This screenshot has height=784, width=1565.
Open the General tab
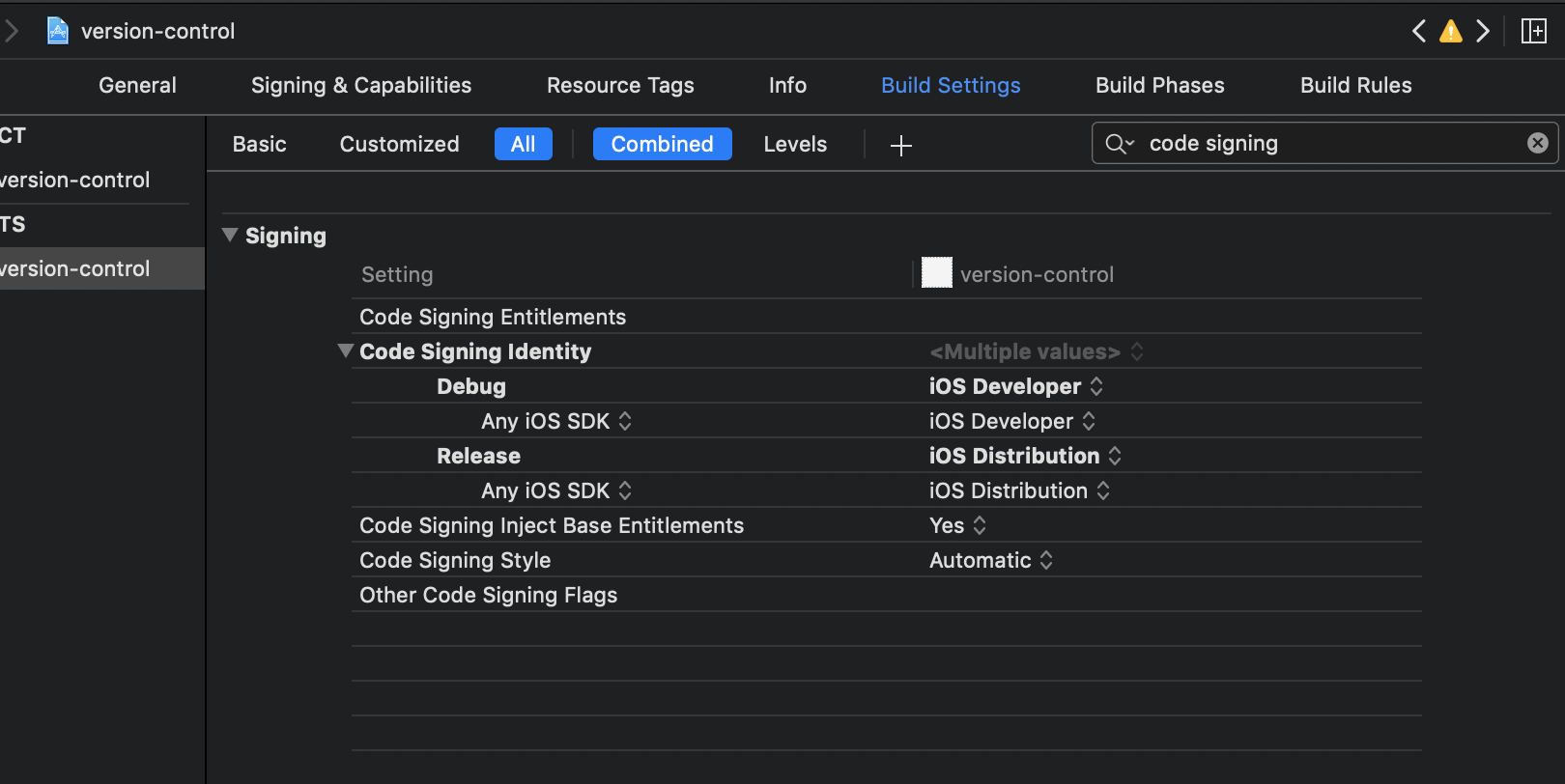pos(137,85)
